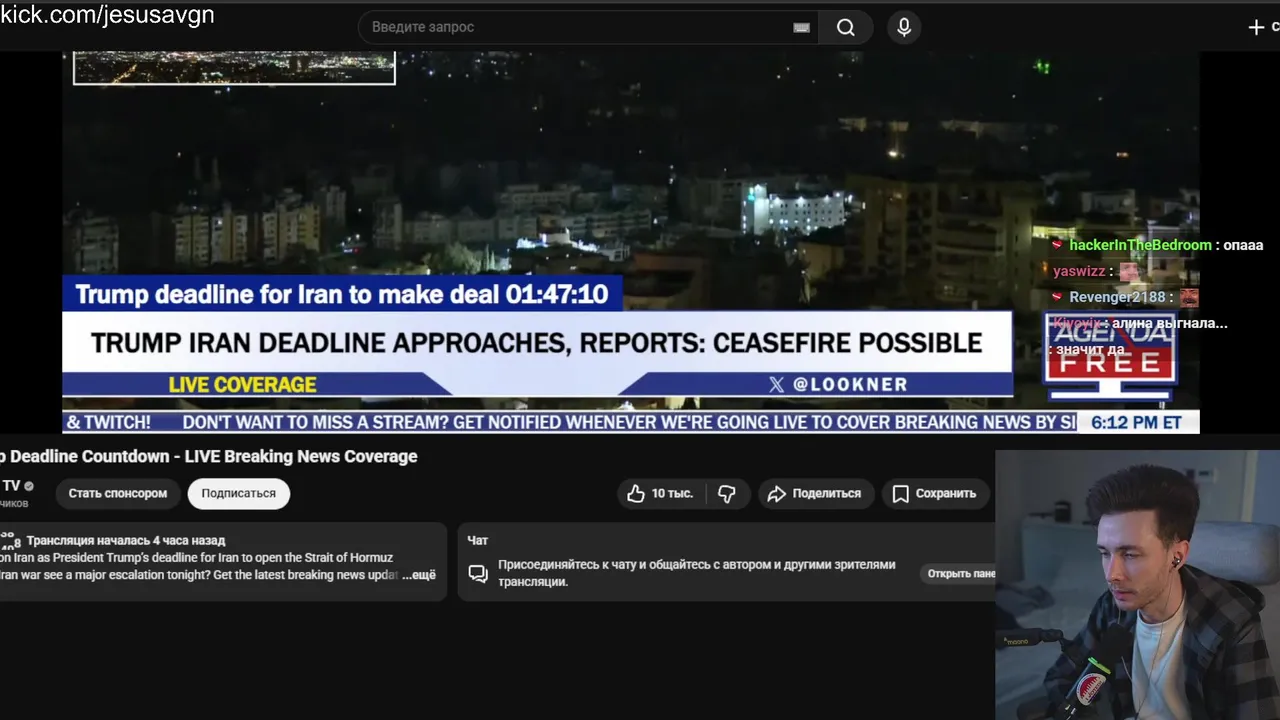The width and height of the screenshot is (1280, 720).
Task: Click the yaswizz chat username
Action: [x=1079, y=271]
